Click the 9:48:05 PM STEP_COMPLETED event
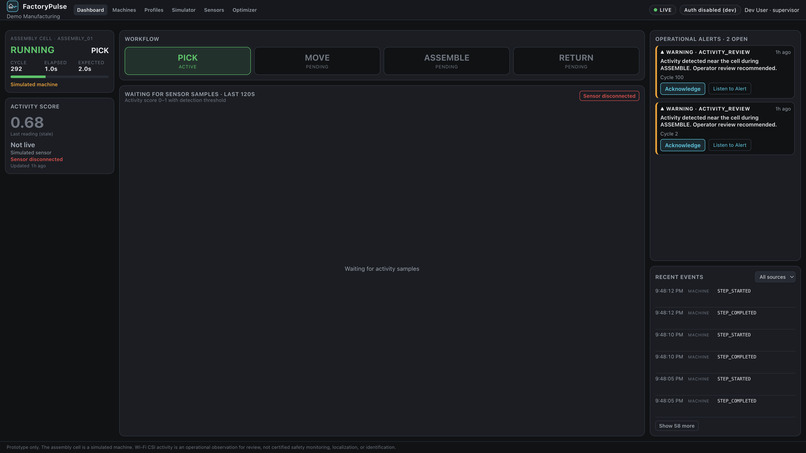This screenshot has height=453, width=806. point(725,401)
